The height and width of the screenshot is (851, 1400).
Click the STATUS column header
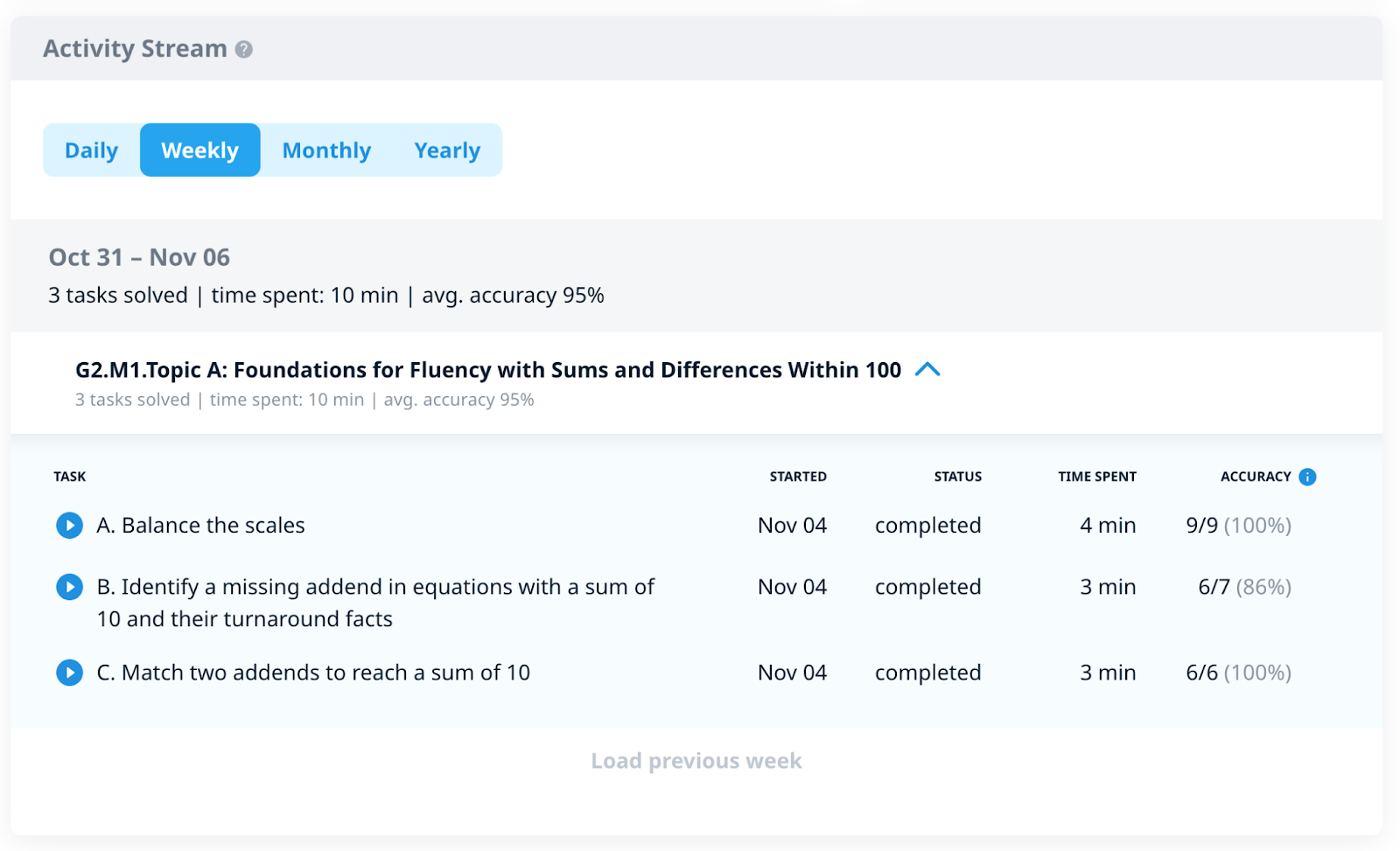(957, 477)
